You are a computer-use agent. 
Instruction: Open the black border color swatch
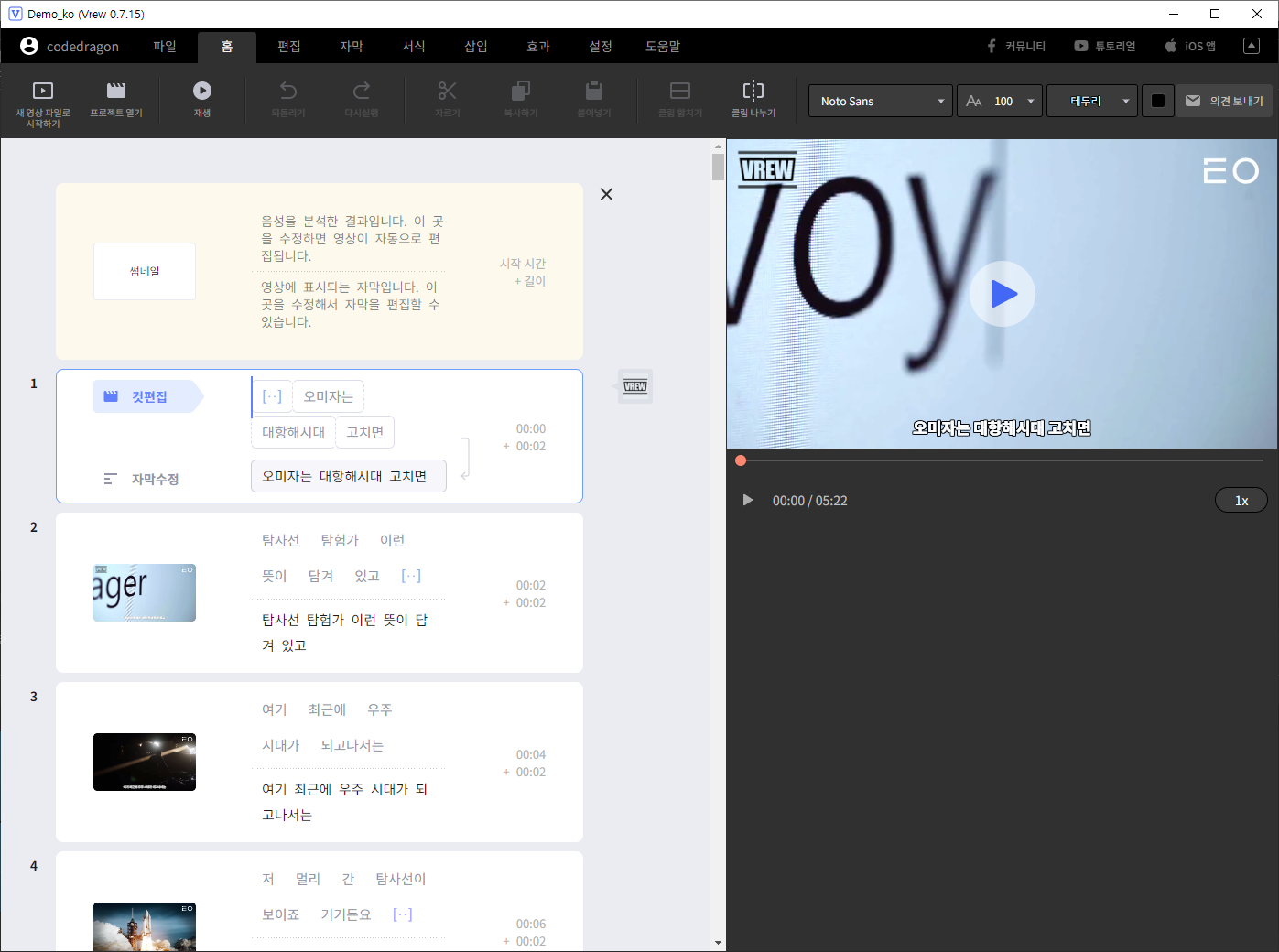(1158, 101)
